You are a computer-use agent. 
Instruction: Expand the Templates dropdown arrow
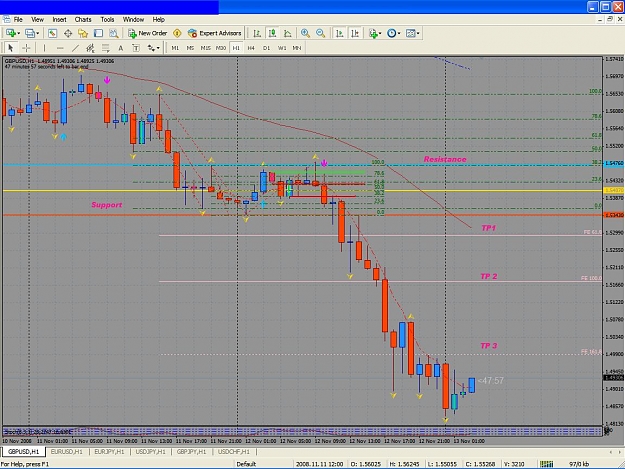click(x=418, y=33)
